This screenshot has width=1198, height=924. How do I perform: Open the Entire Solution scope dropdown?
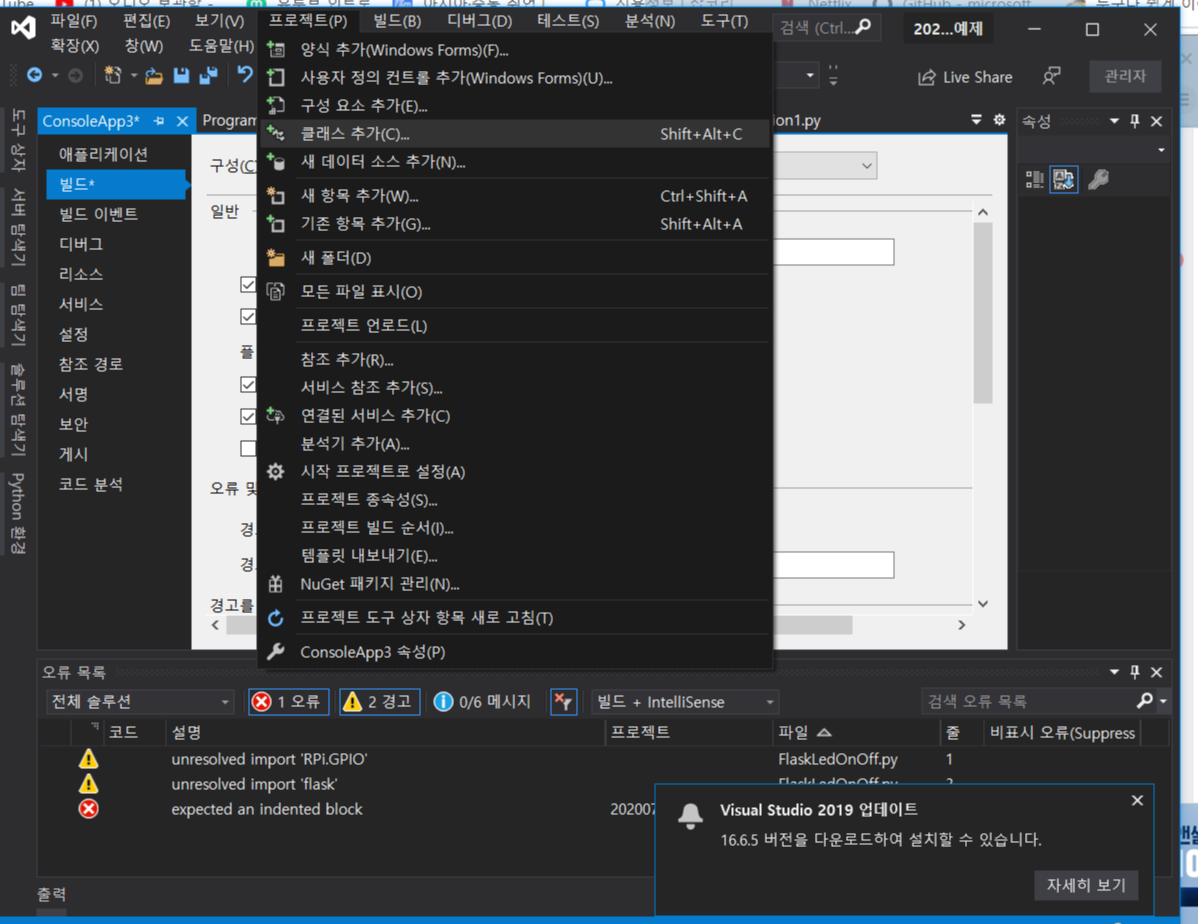[x=140, y=702]
